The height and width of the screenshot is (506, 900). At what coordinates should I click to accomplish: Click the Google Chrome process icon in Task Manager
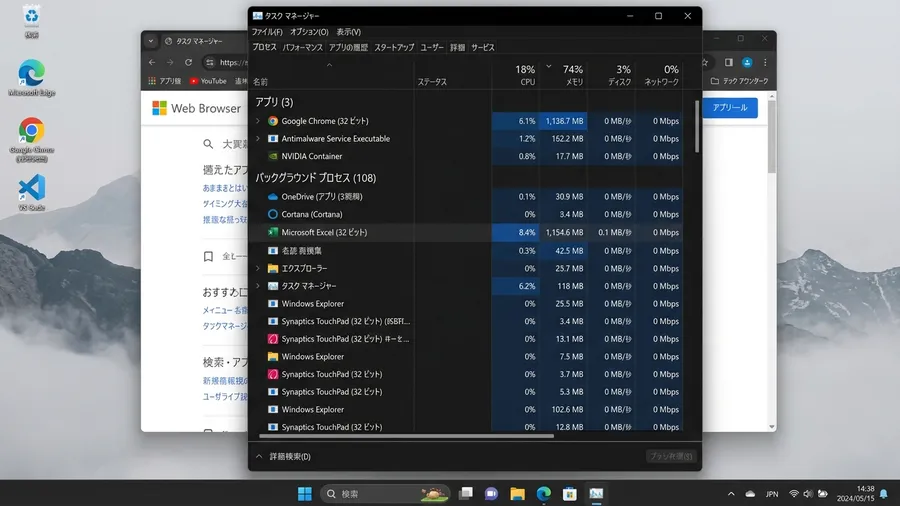[273, 121]
